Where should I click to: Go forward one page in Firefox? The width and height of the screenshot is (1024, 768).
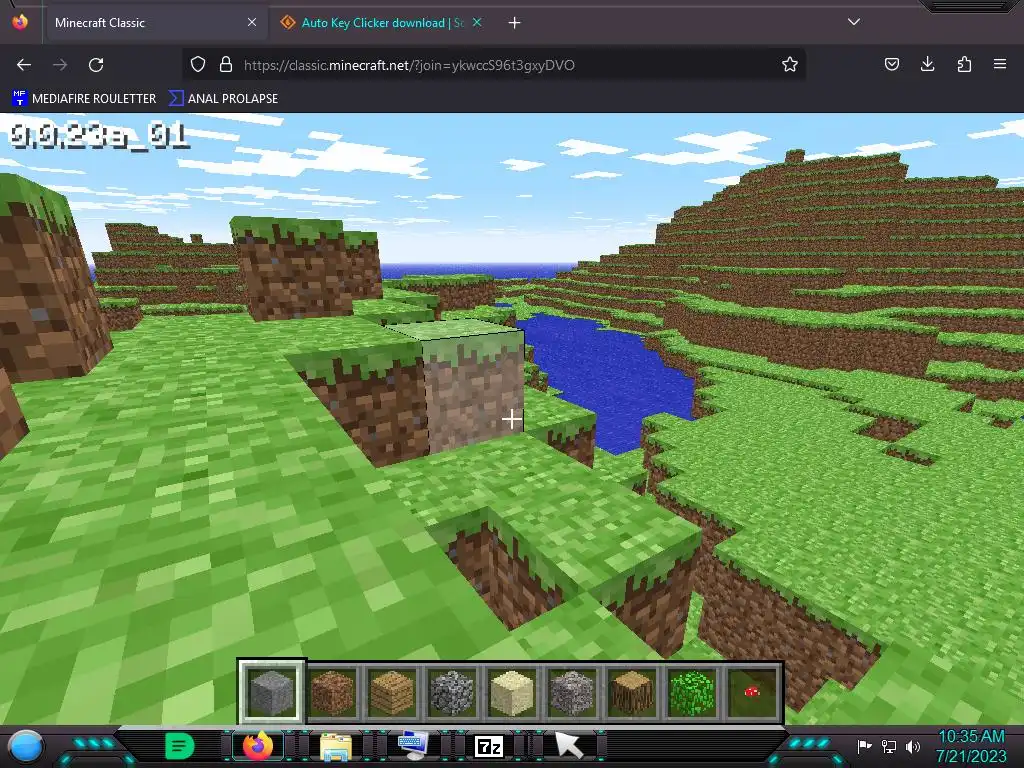pos(60,65)
